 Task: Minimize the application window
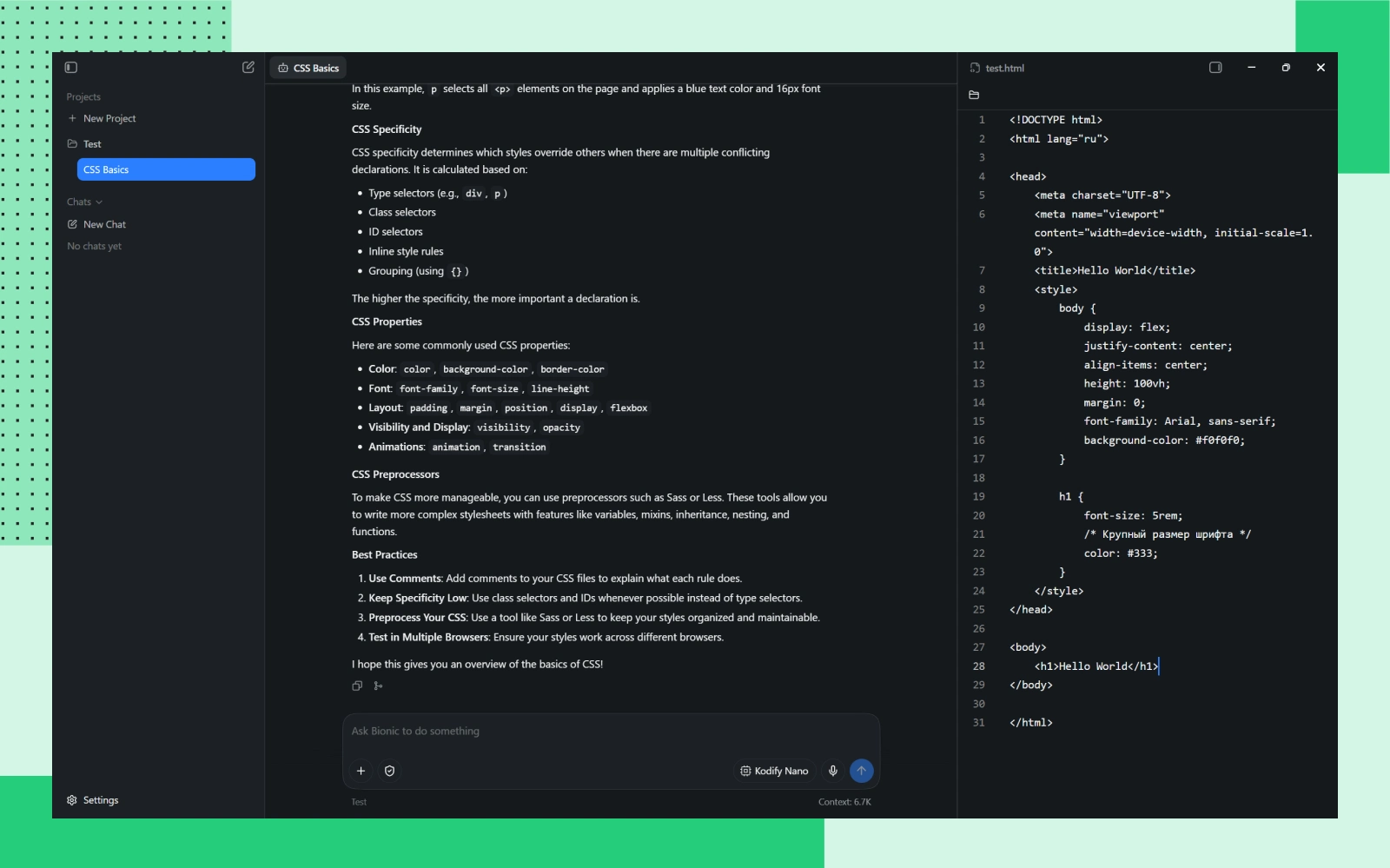[x=1251, y=68]
